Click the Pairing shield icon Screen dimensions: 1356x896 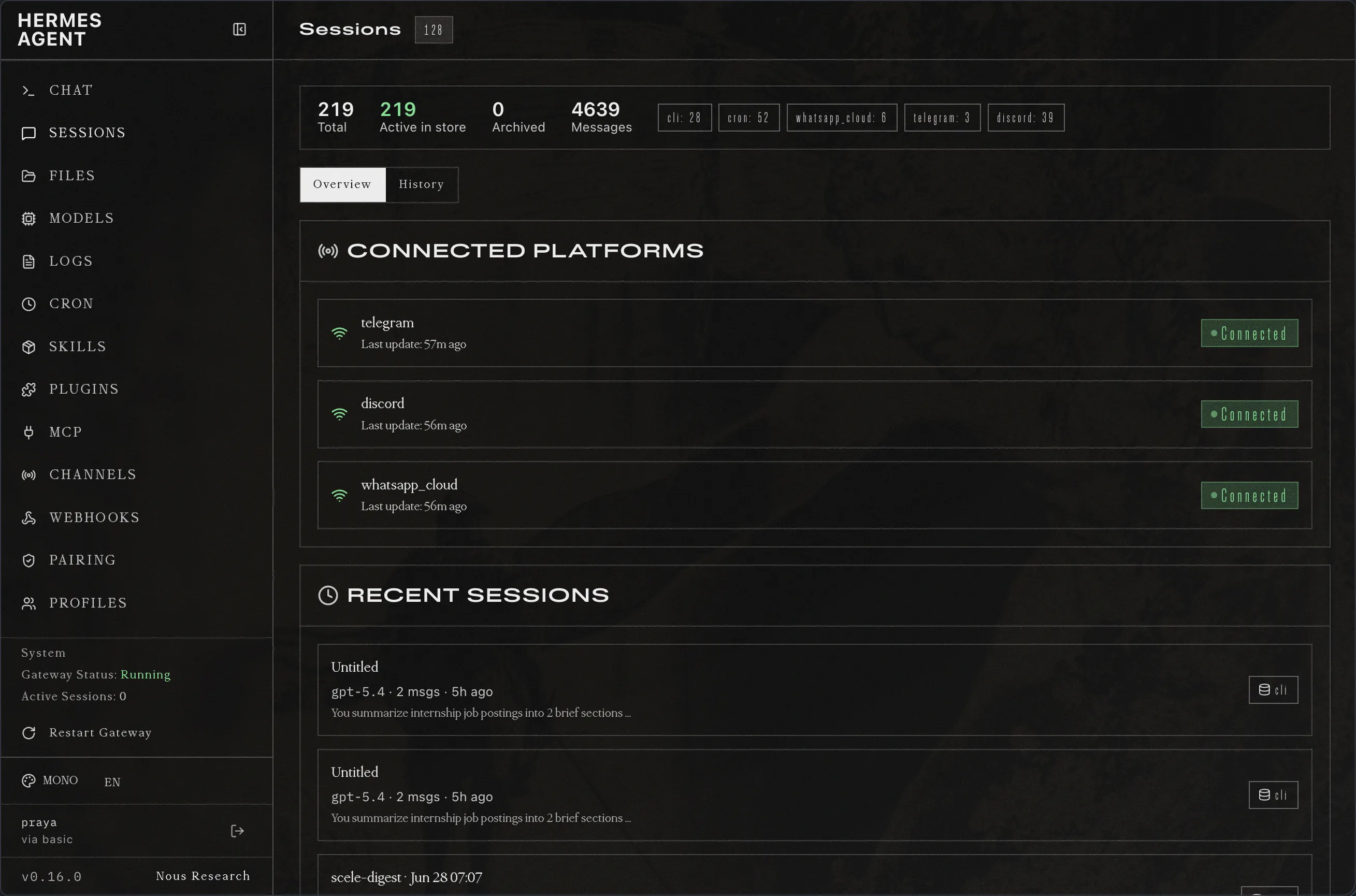(28, 560)
